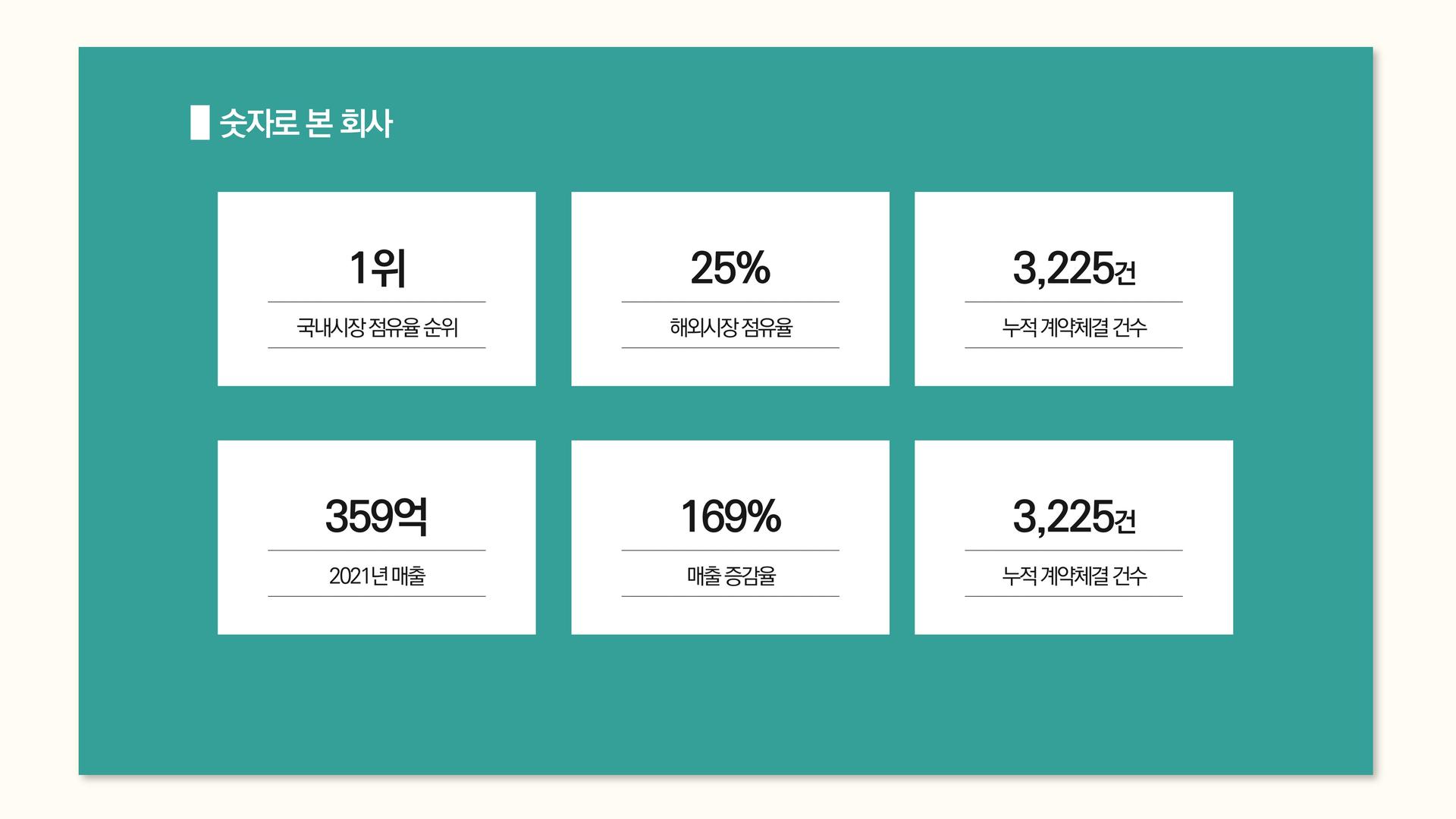This screenshot has height=819, width=1456.
Task: Select the bottom-row 누적 계약체결 건수 label
Action: coord(1074,576)
